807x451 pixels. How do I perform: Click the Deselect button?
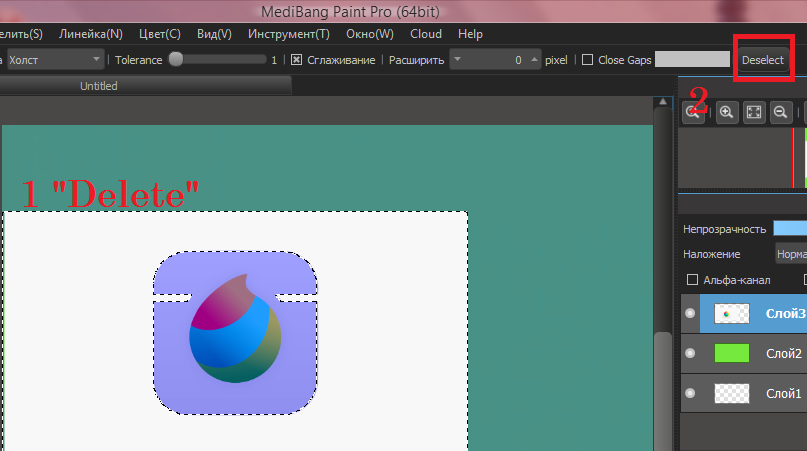point(762,60)
